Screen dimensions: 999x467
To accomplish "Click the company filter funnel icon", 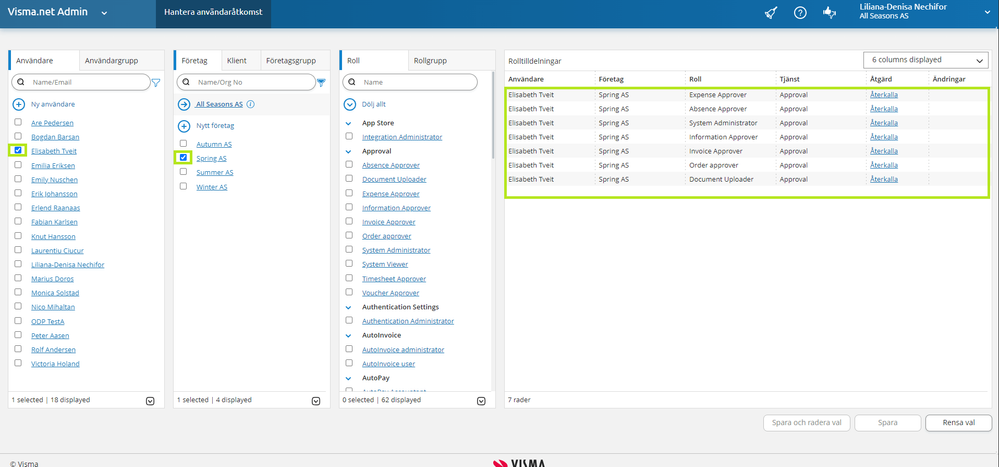I will tap(321, 82).
